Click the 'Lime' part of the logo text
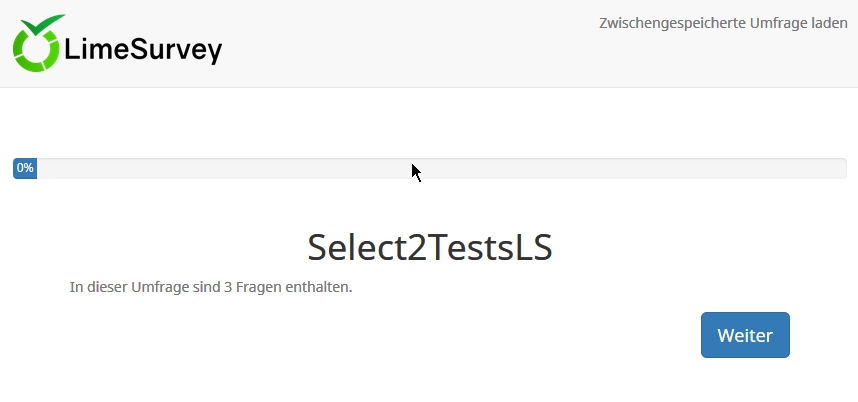Image resolution: width=858 pixels, height=402 pixels. (x=96, y=50)
